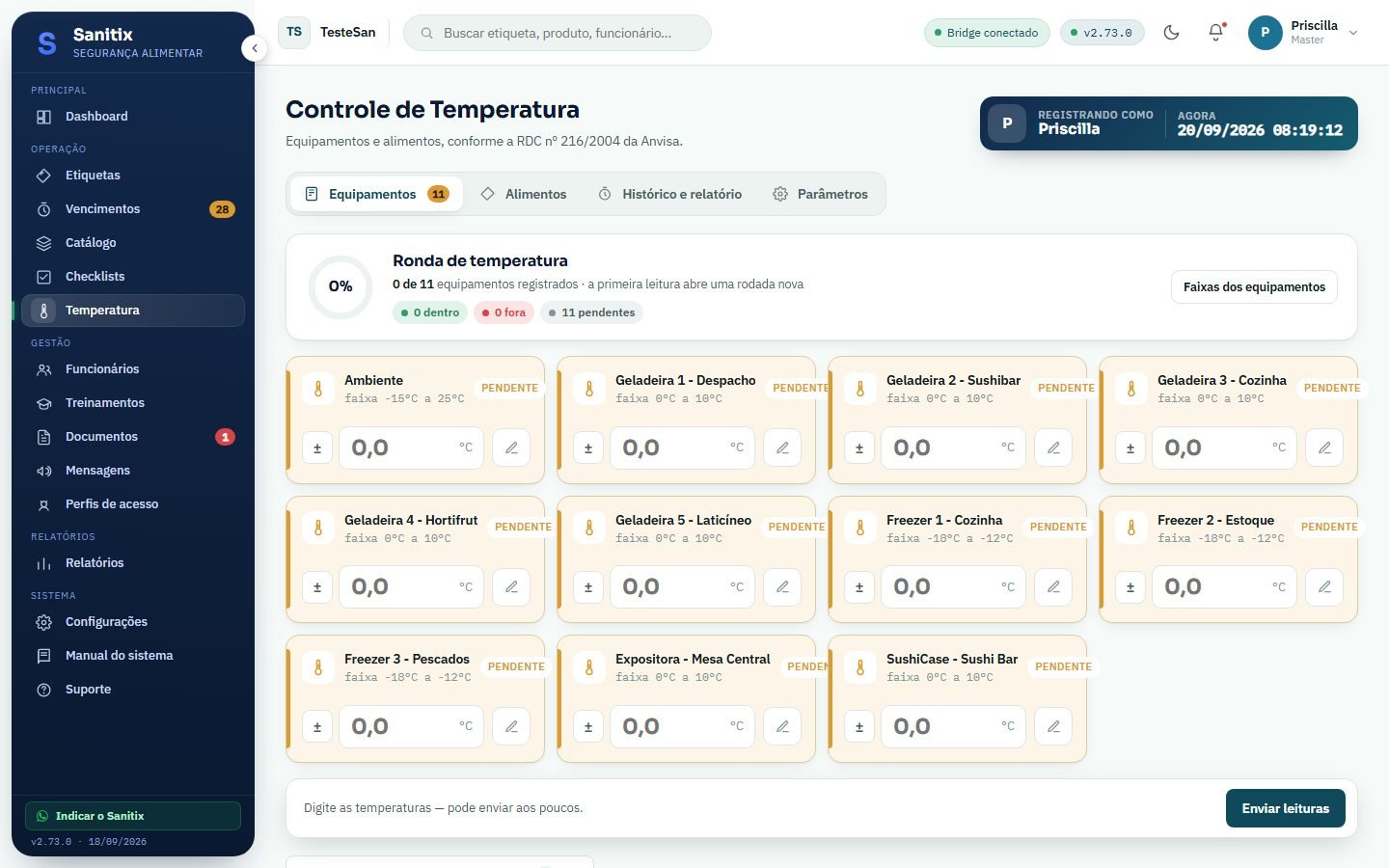Click Indicar o Sanitix button
Screen dimensions: 1389x868
pyautogui.click(x=133, y=816)
